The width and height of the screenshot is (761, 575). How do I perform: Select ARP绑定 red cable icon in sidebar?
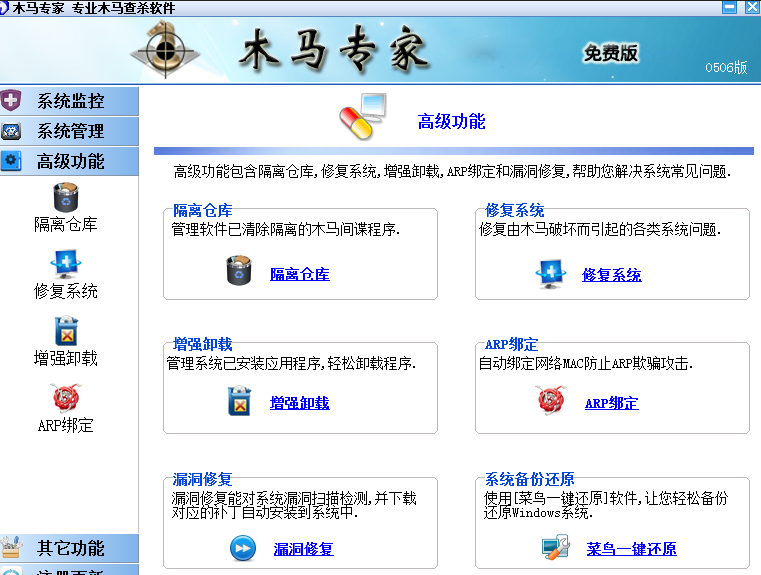tap(66, 398)
